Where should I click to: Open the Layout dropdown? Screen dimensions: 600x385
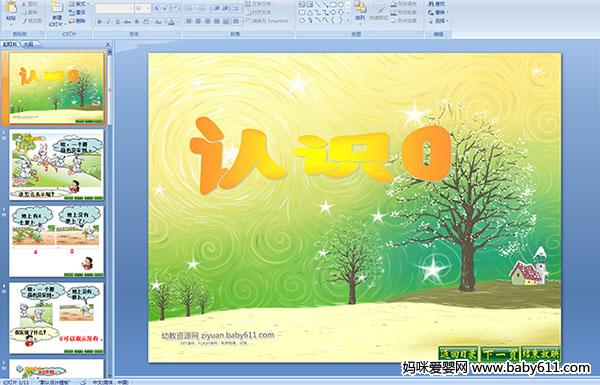click(x=79, y=4)
